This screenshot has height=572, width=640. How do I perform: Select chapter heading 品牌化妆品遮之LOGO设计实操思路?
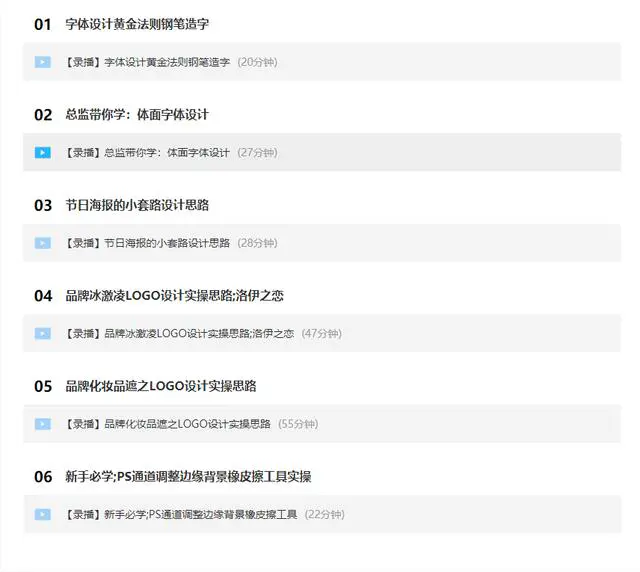click(x=161, y=386)
